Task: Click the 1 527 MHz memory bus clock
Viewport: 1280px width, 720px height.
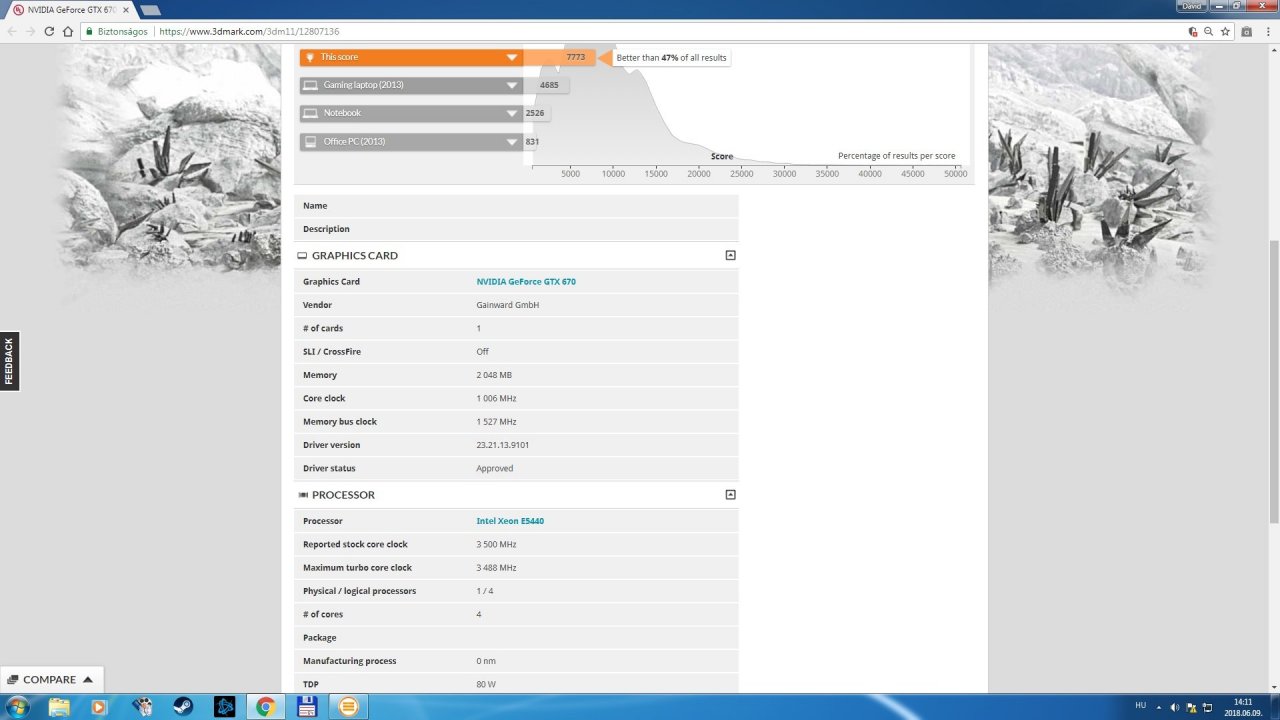Action: pos(496,422)
